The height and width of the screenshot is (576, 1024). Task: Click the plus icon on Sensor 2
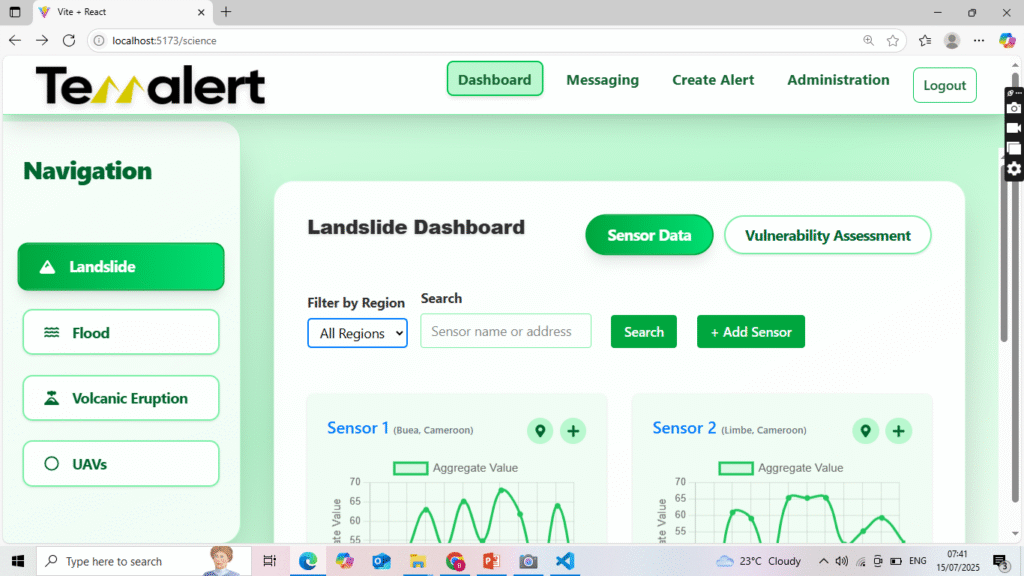(x=898, y=431)
